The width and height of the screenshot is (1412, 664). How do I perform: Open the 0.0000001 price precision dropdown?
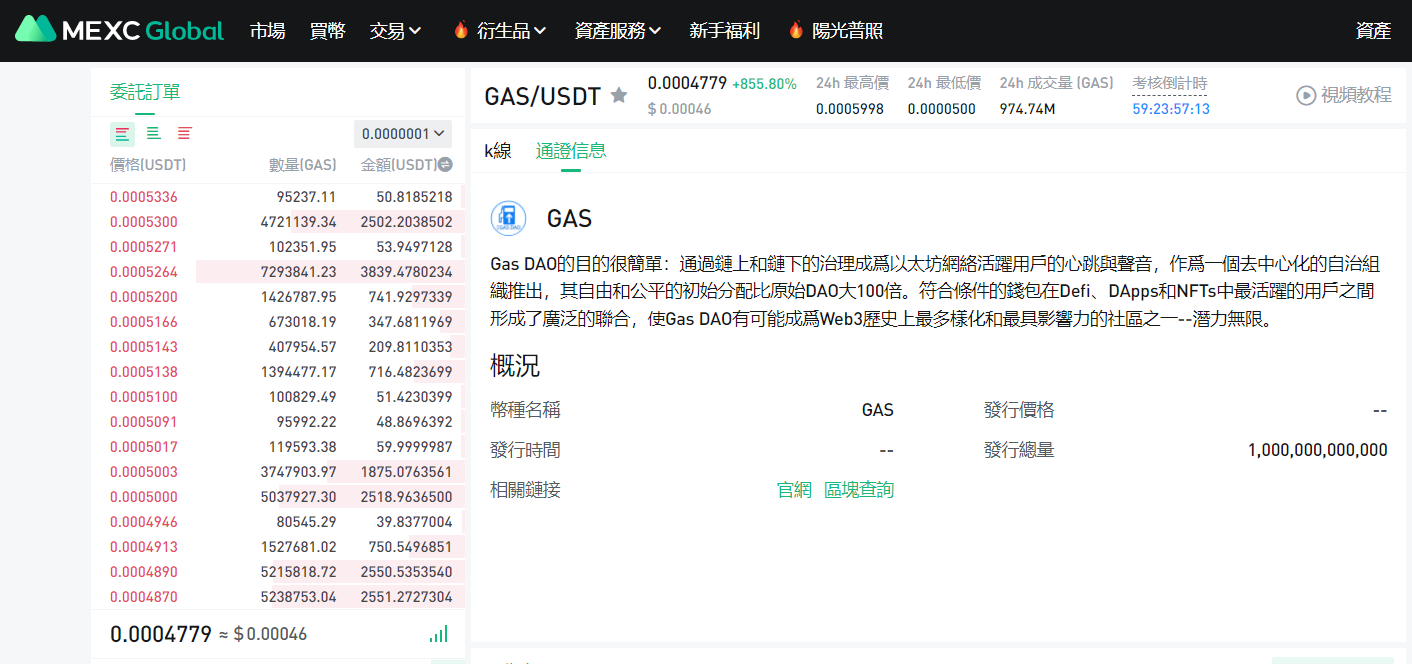click(x=403, y=134)
